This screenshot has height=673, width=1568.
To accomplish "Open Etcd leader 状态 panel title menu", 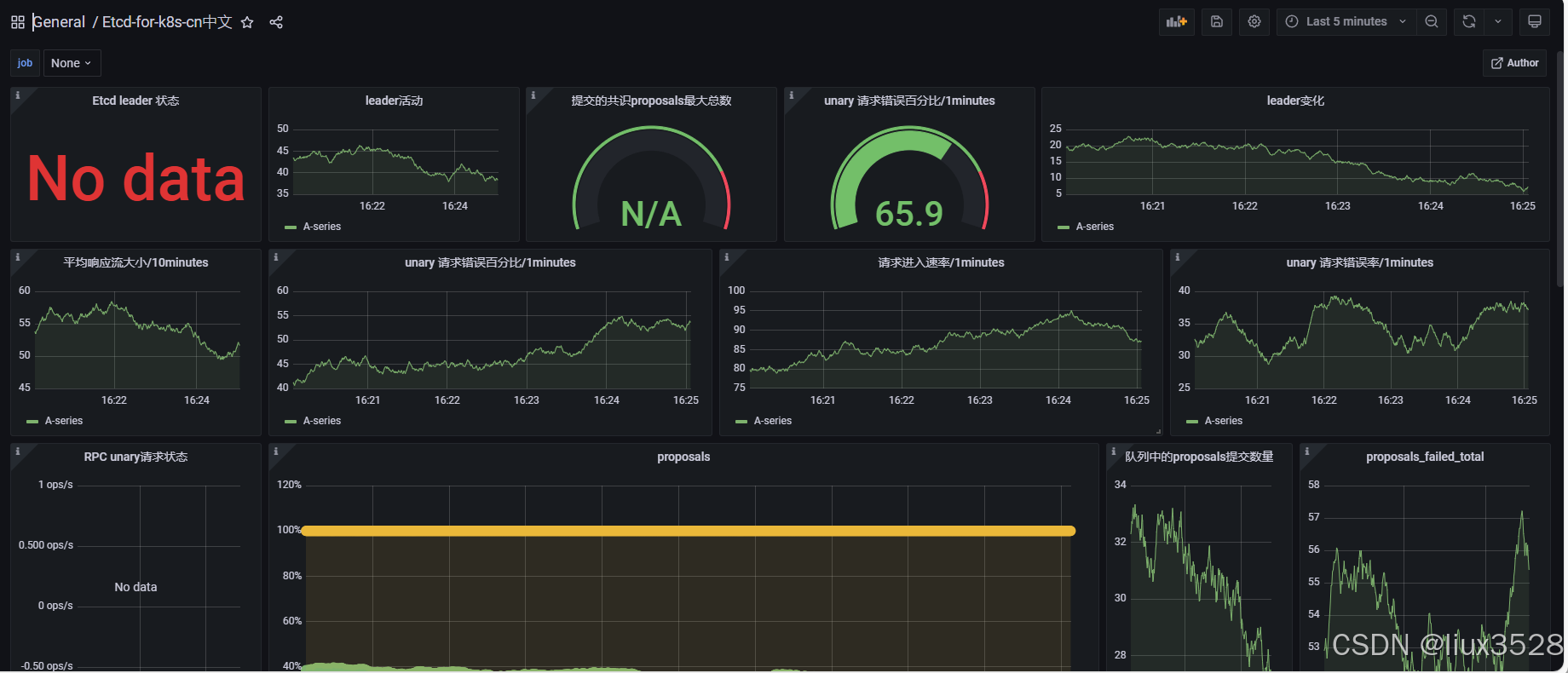I will [135, 101].
